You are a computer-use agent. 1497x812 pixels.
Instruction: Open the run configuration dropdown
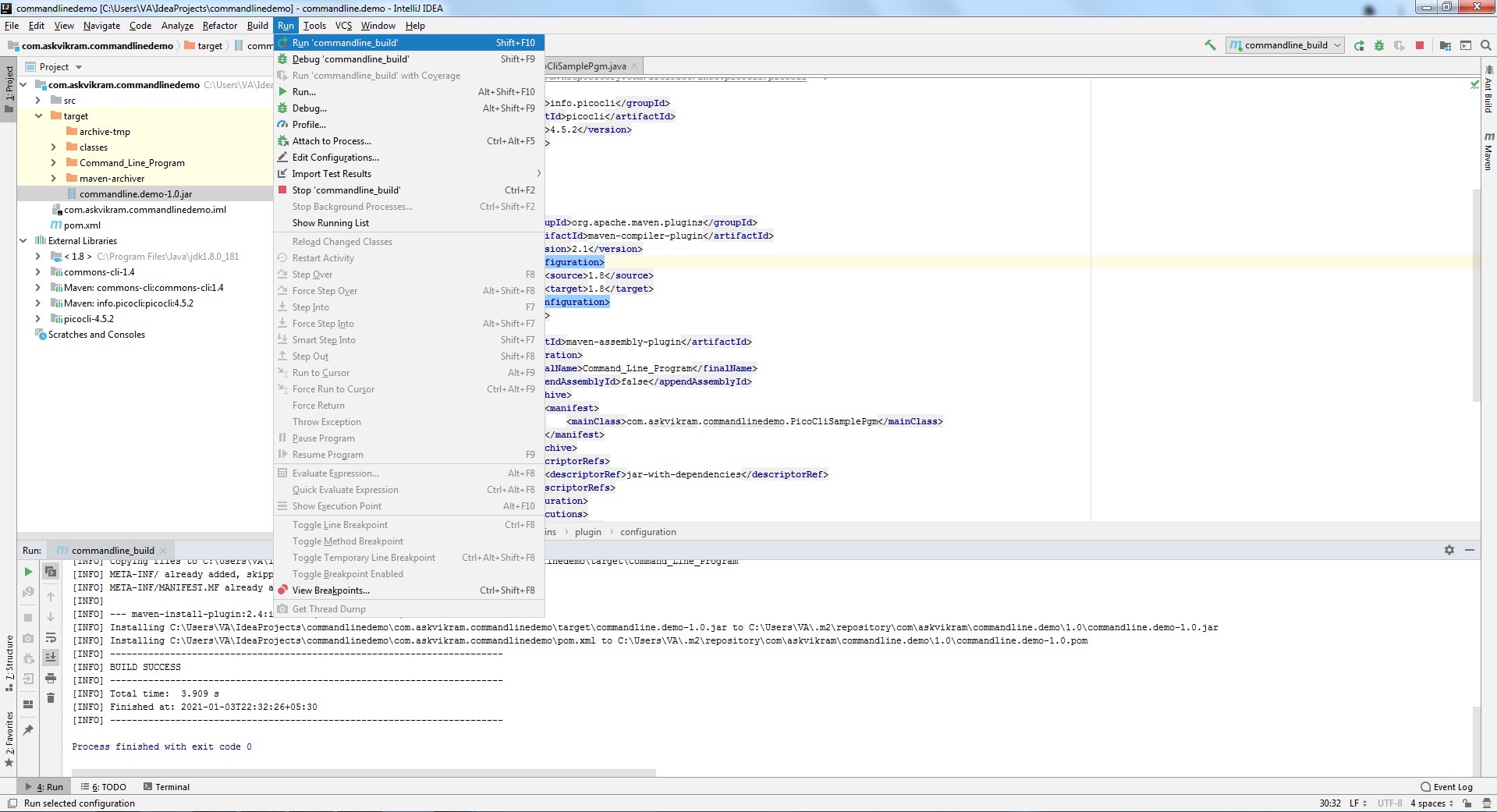(x=1338, y=45)
